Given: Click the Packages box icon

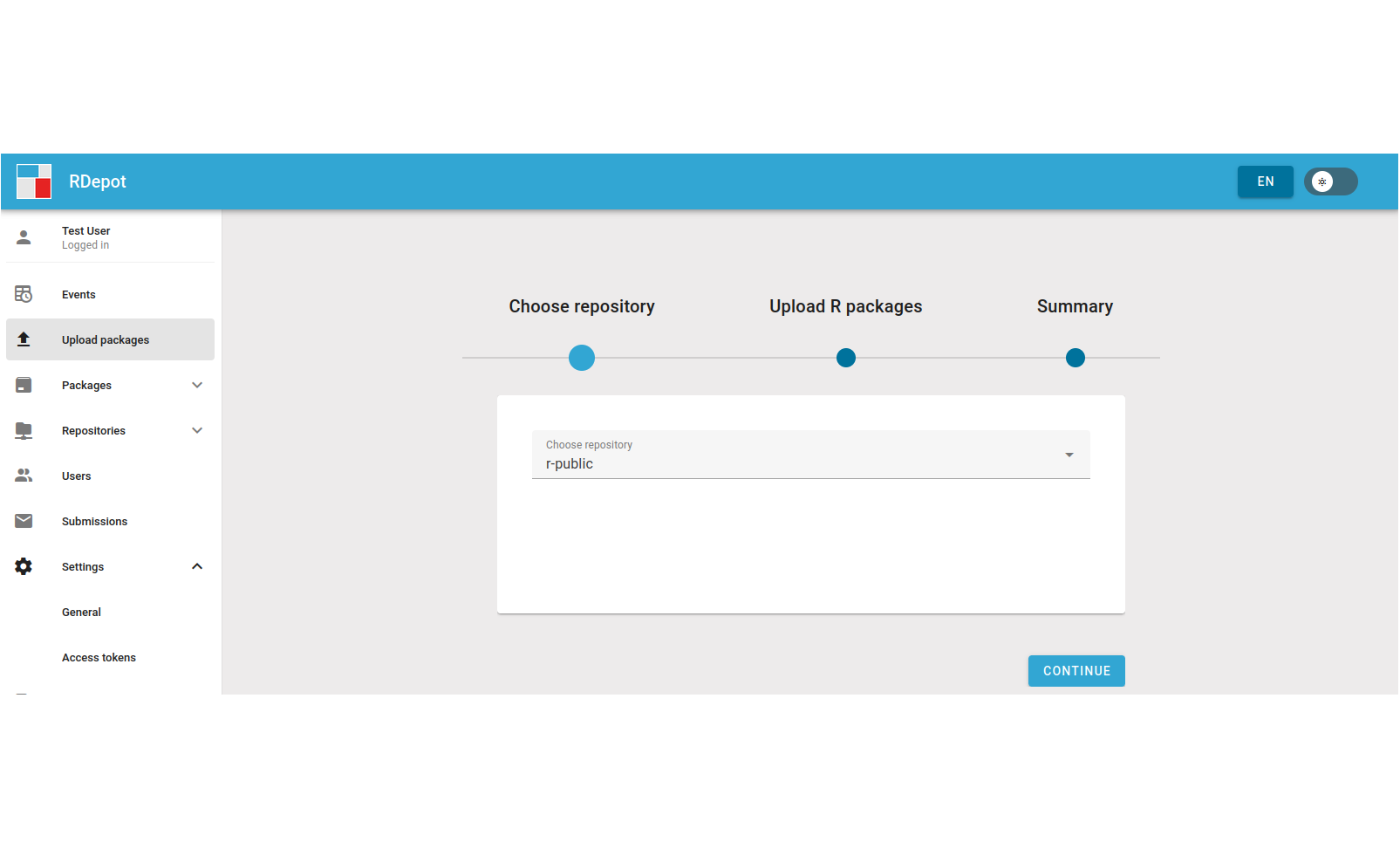Looking at the screenshot, I should [x=24, y=385].
